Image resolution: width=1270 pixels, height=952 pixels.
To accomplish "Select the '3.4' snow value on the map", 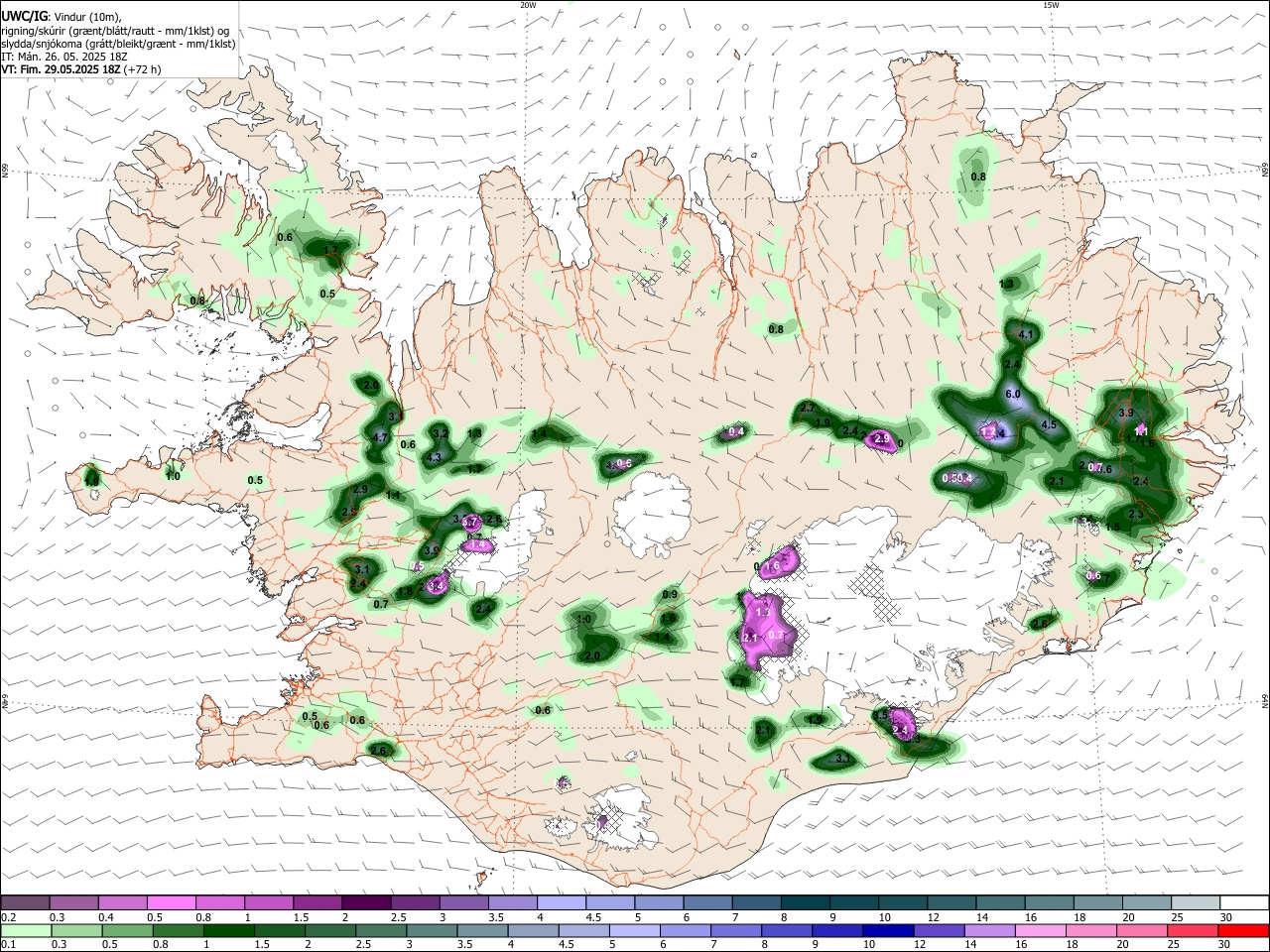I will pos(435,587).
